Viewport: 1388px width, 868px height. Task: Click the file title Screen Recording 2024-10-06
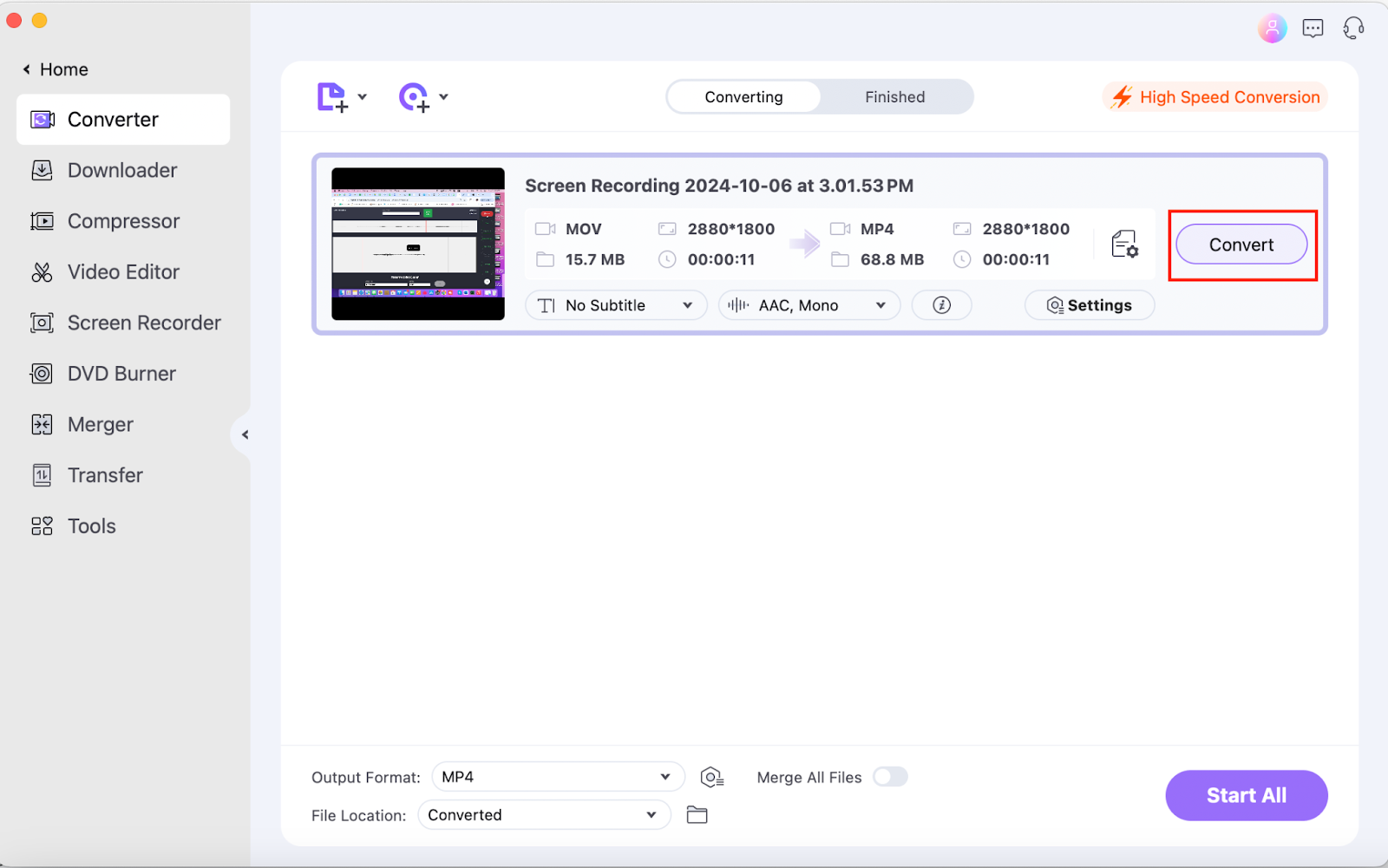tap(719, 186)
